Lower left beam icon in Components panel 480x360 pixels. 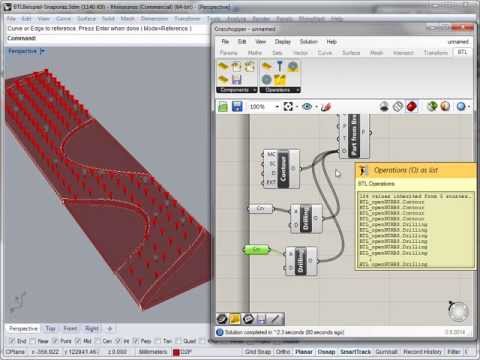pos(223,80)
